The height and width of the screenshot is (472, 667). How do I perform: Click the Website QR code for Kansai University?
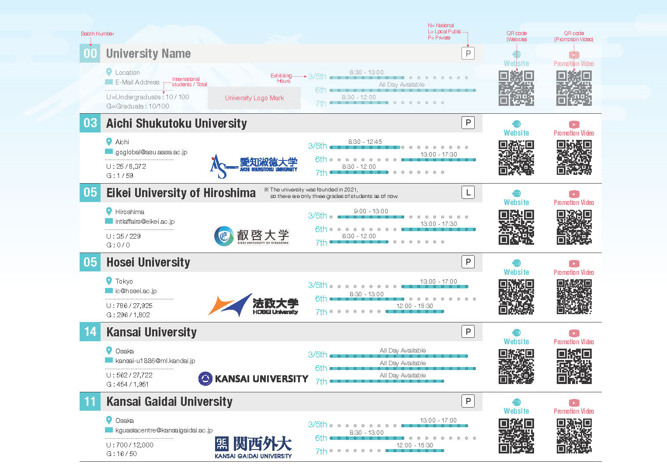point(516,367)
